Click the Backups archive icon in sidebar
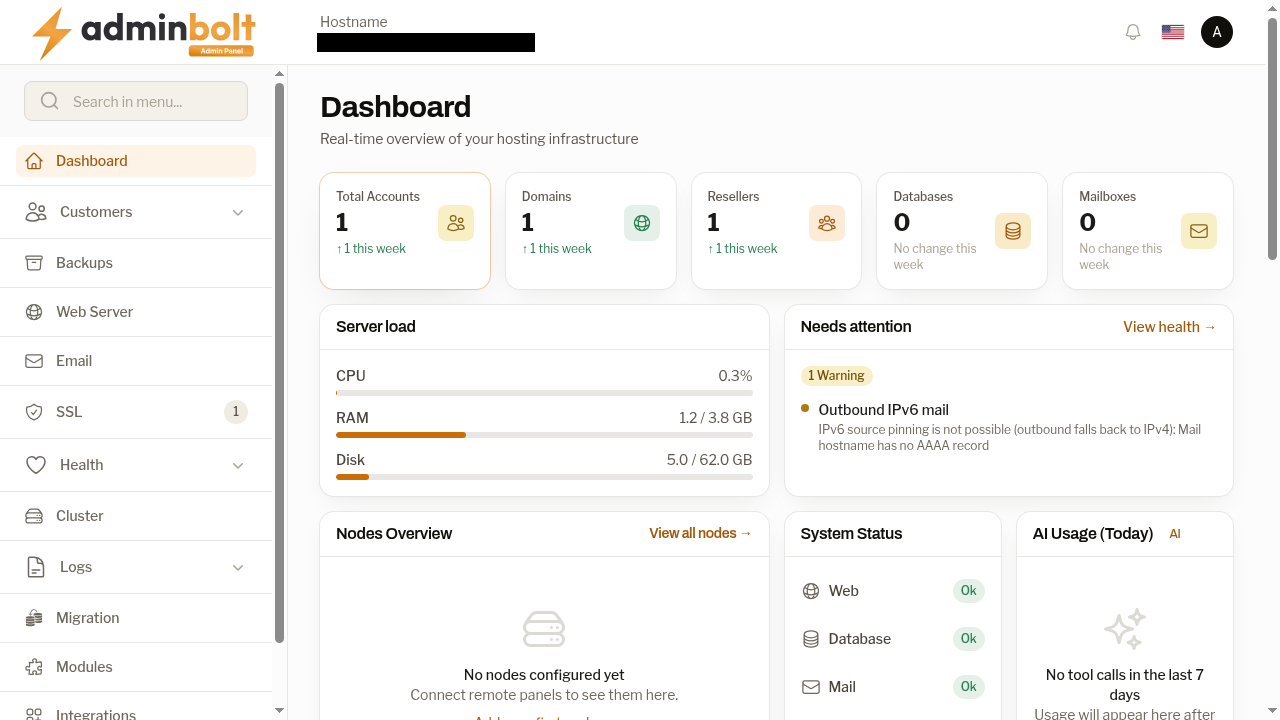 (34, 263)
